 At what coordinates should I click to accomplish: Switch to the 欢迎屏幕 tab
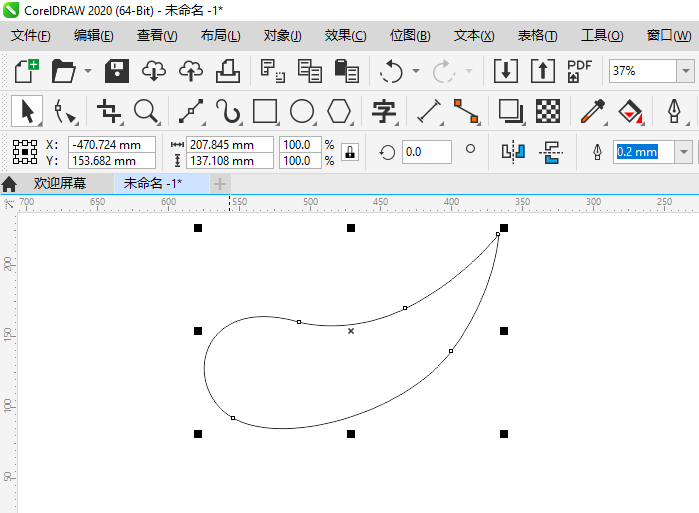[59, 184]
